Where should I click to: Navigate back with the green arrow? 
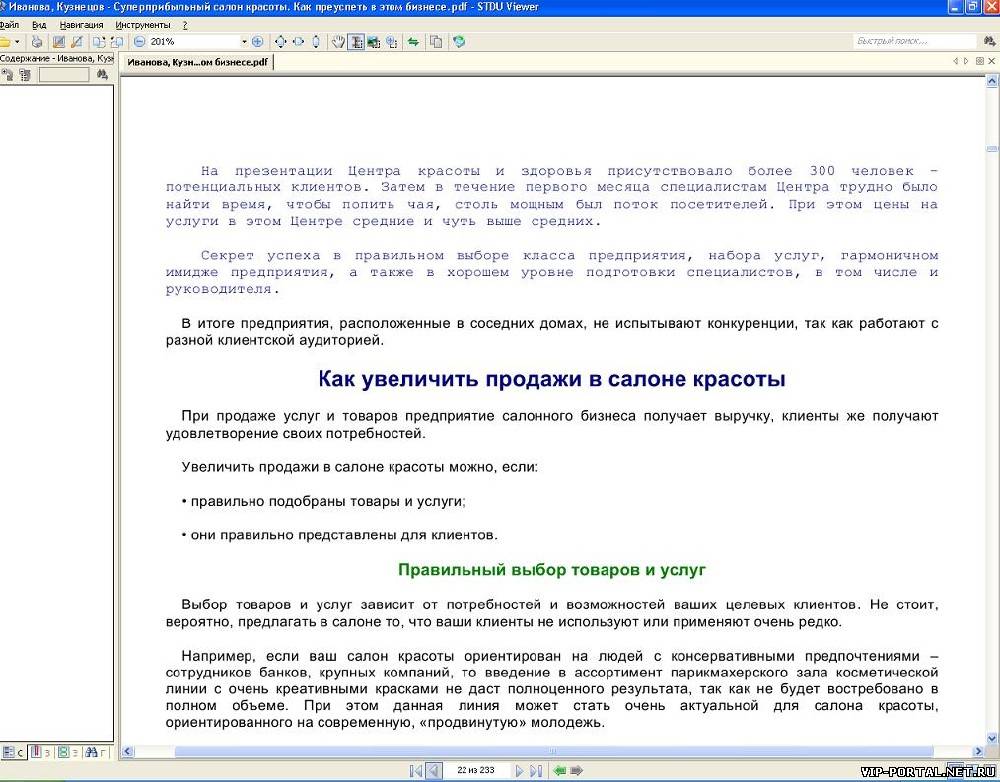[x=559, y=771]
